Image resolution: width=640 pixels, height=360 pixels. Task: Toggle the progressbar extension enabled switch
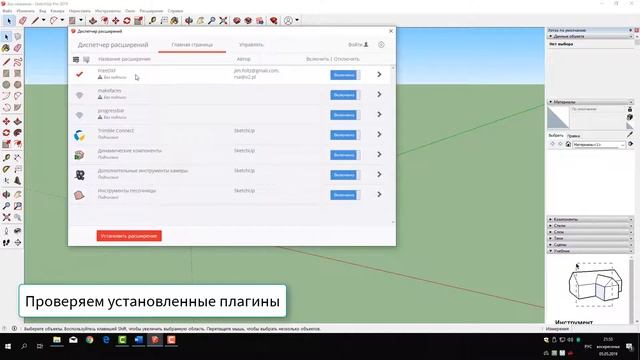[345, 115]
